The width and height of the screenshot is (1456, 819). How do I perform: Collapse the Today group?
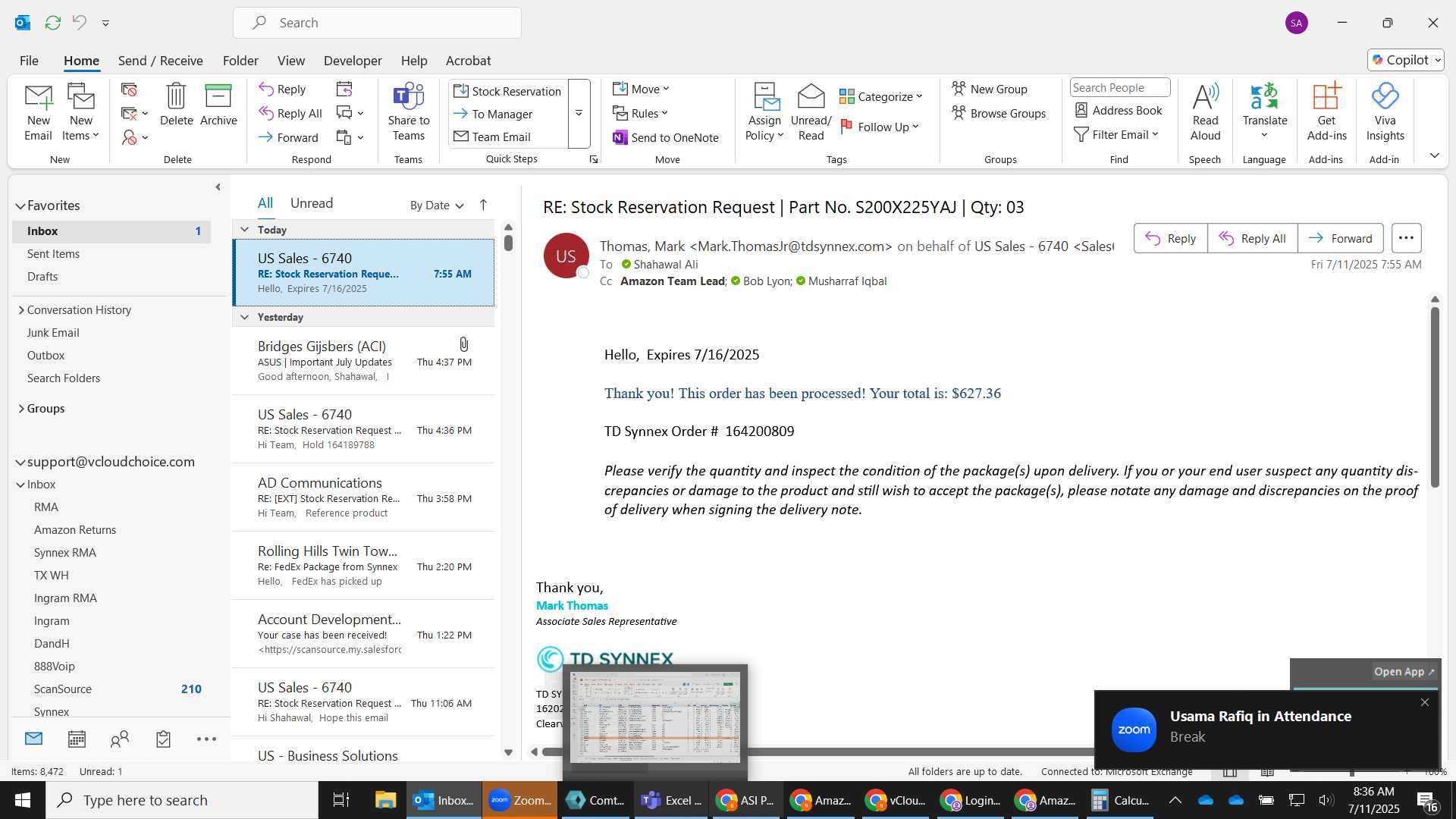[x=244, y=230]
